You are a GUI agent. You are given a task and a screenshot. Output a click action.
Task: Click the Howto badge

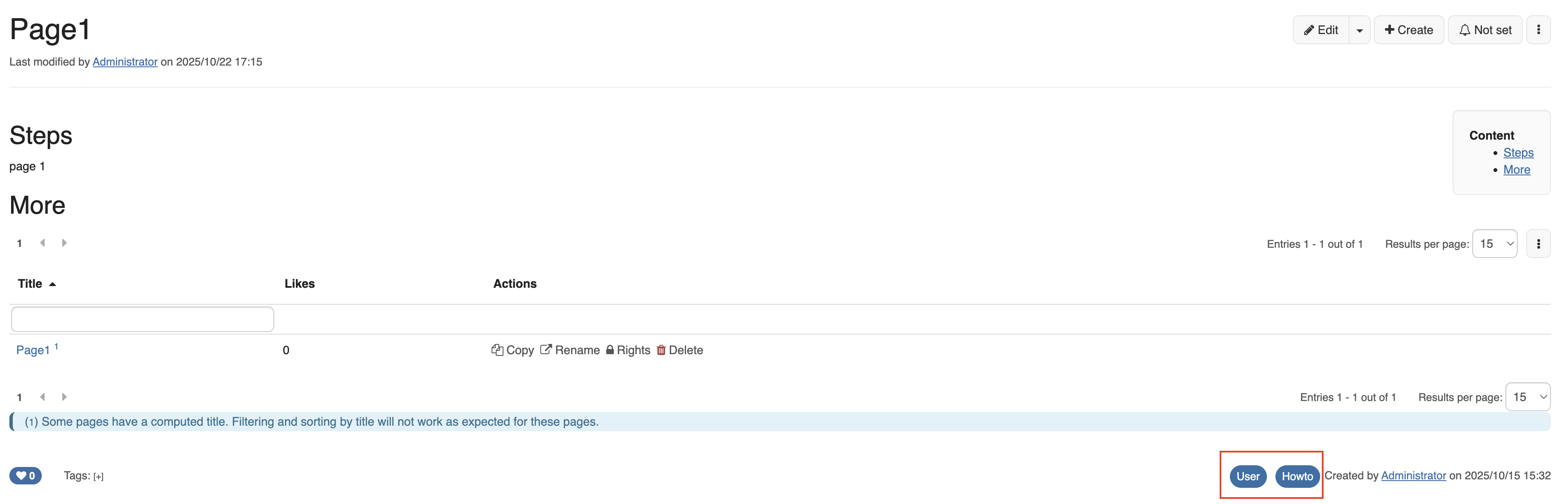(x=1297, y=477)
